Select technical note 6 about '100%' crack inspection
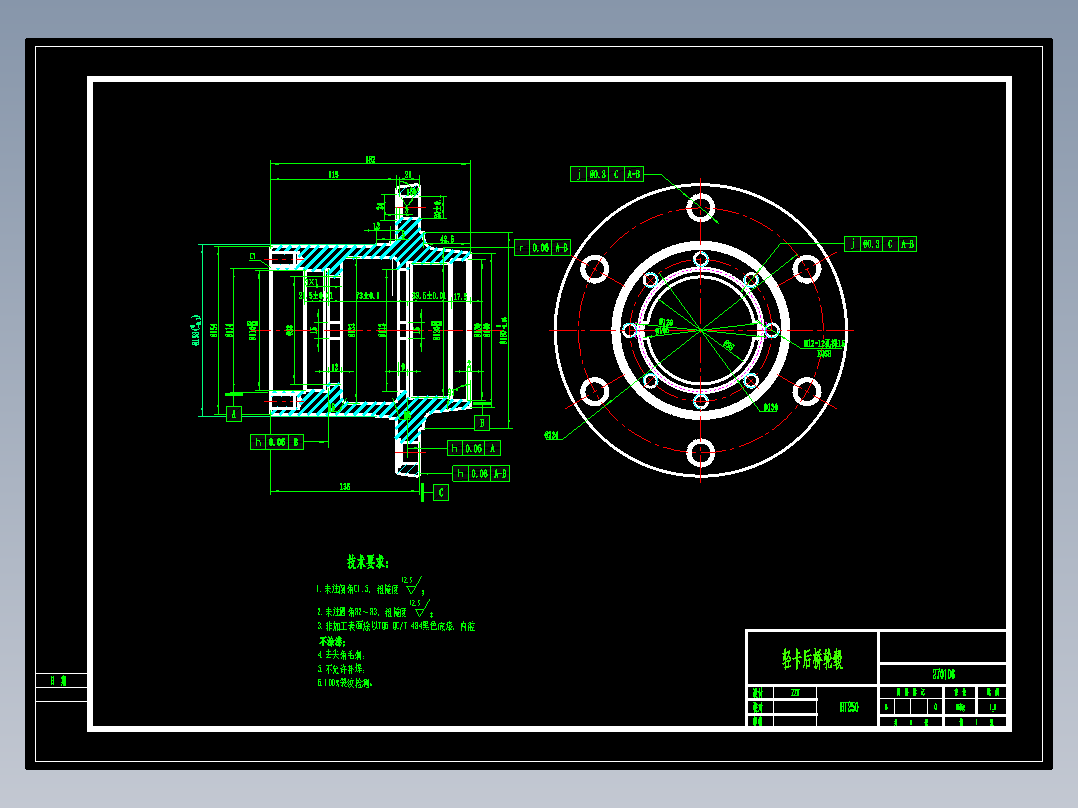The height and width of the screenshot is (808, 1078). click(x=344, y=683)
